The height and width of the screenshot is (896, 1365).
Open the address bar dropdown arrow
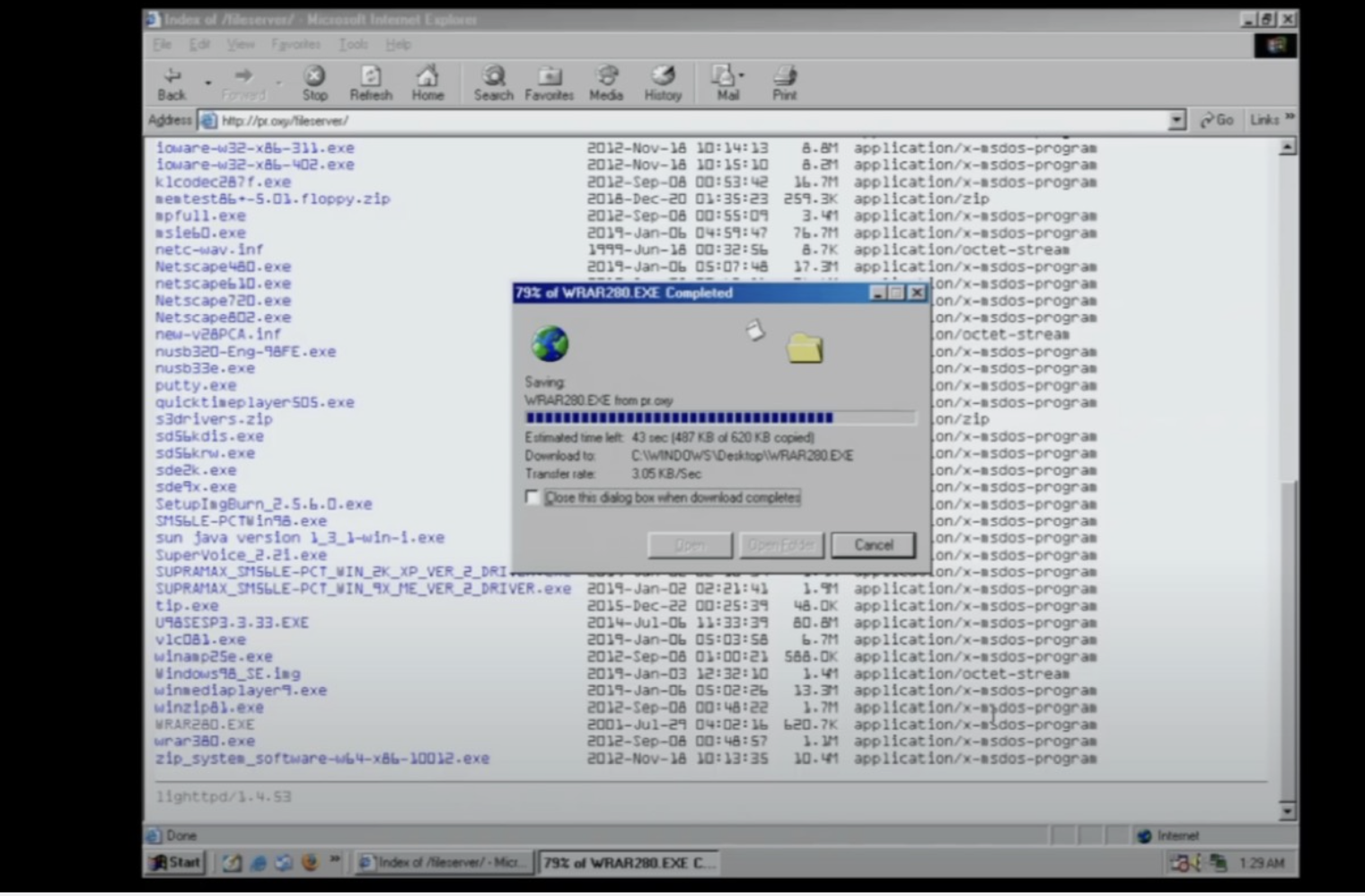1176,120
